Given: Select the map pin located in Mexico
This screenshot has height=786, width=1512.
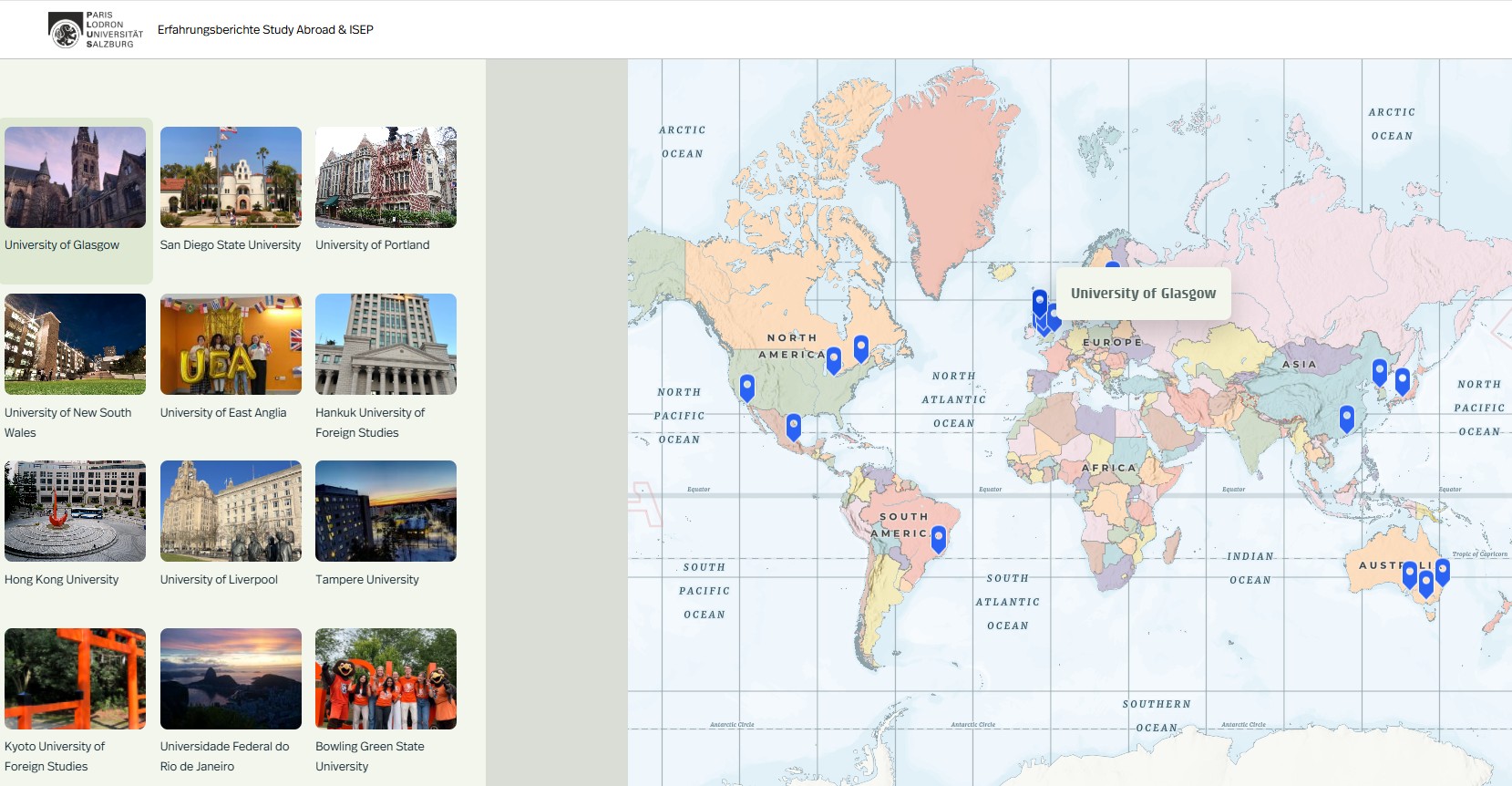Looking at the screenshot, I should click(x=794, y=427).
